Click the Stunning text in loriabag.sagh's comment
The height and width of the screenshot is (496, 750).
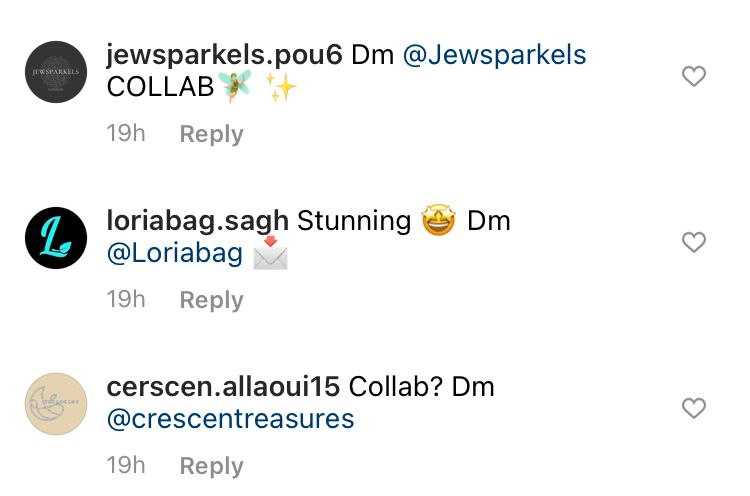(x=354, y=221)
